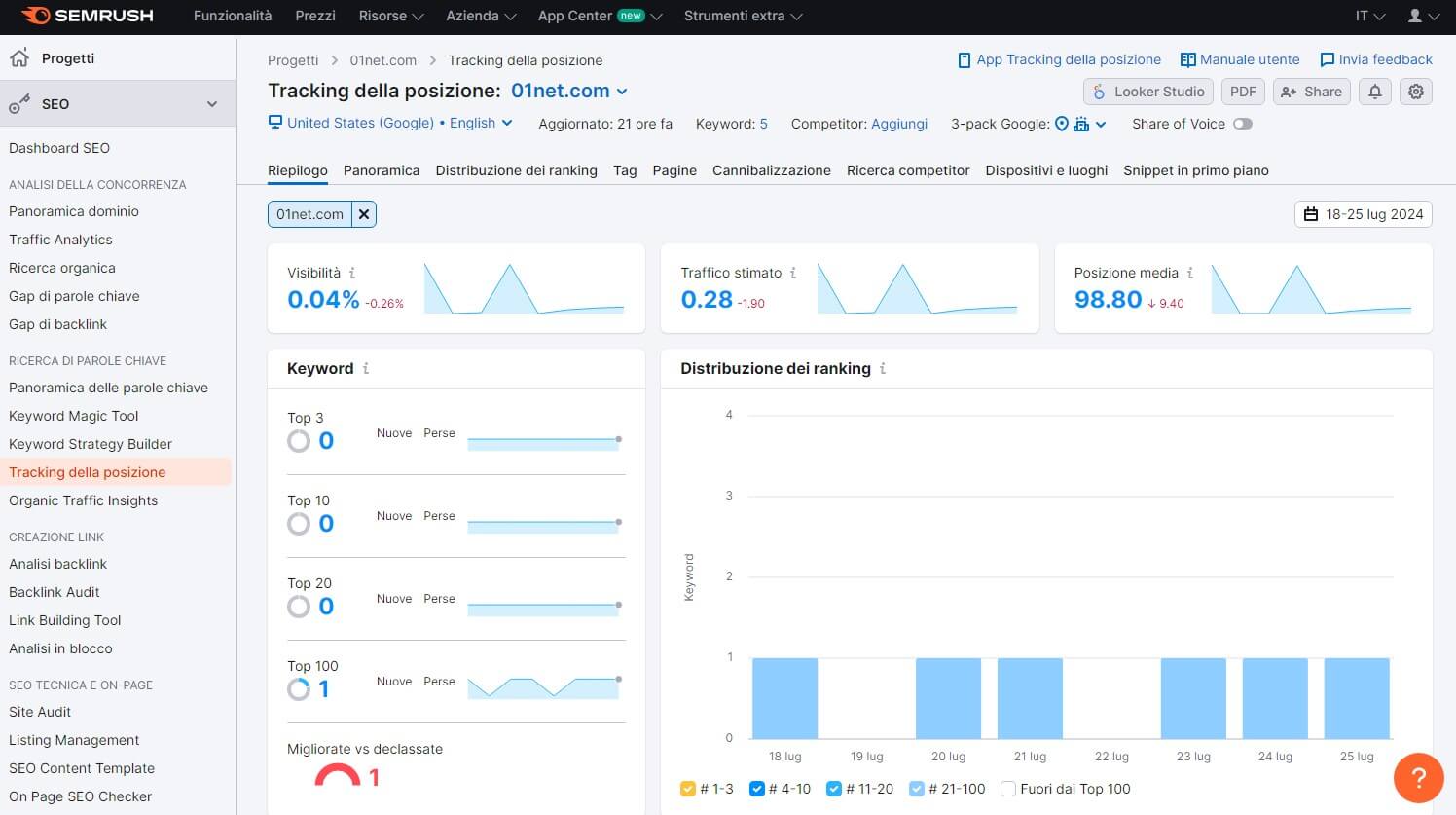Click info icon beside Keyword heading

[366, 368]
